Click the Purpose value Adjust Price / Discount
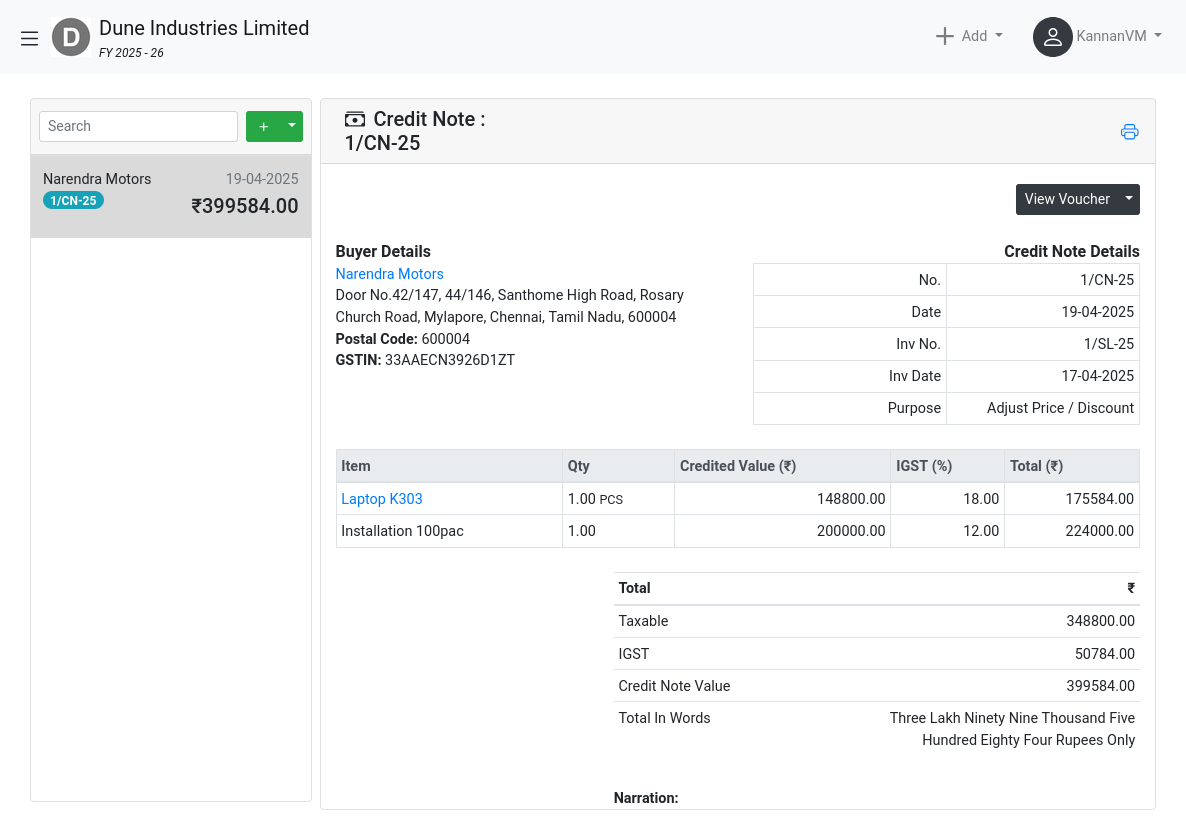The image size is (1186, 837). tap(1060, 408)
